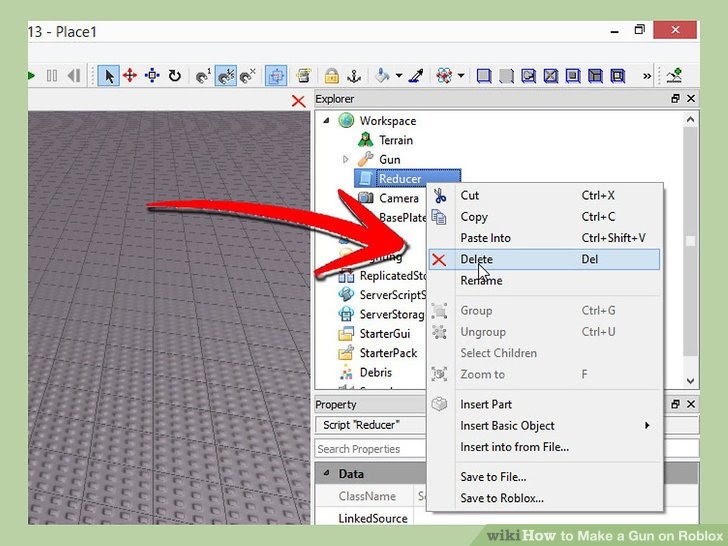Pick the Rotate tool

(x=175, y=76)
